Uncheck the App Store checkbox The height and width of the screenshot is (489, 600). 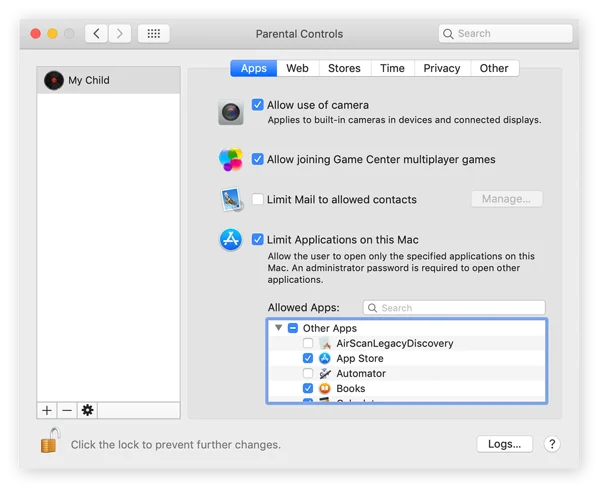[308, 358]
